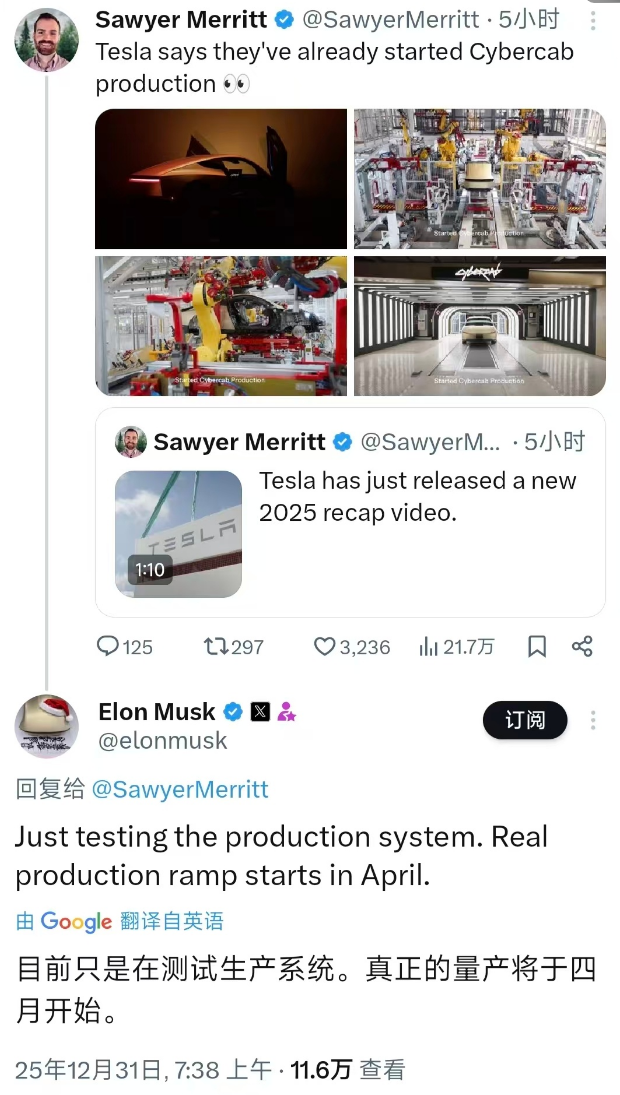The image size is (620, 1095).
Task: Open the factory robot assembly line photo
Action: [x=480, y=178]
